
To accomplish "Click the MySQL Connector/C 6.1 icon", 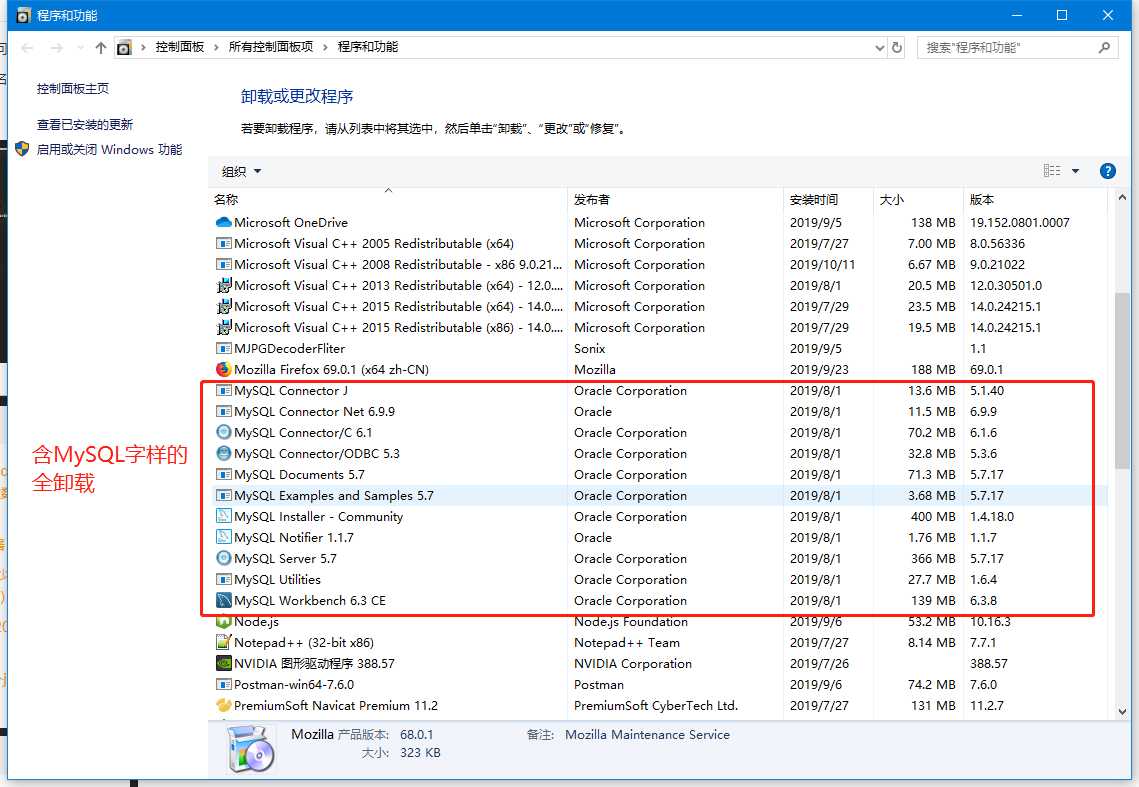I will tap(224, 432).
